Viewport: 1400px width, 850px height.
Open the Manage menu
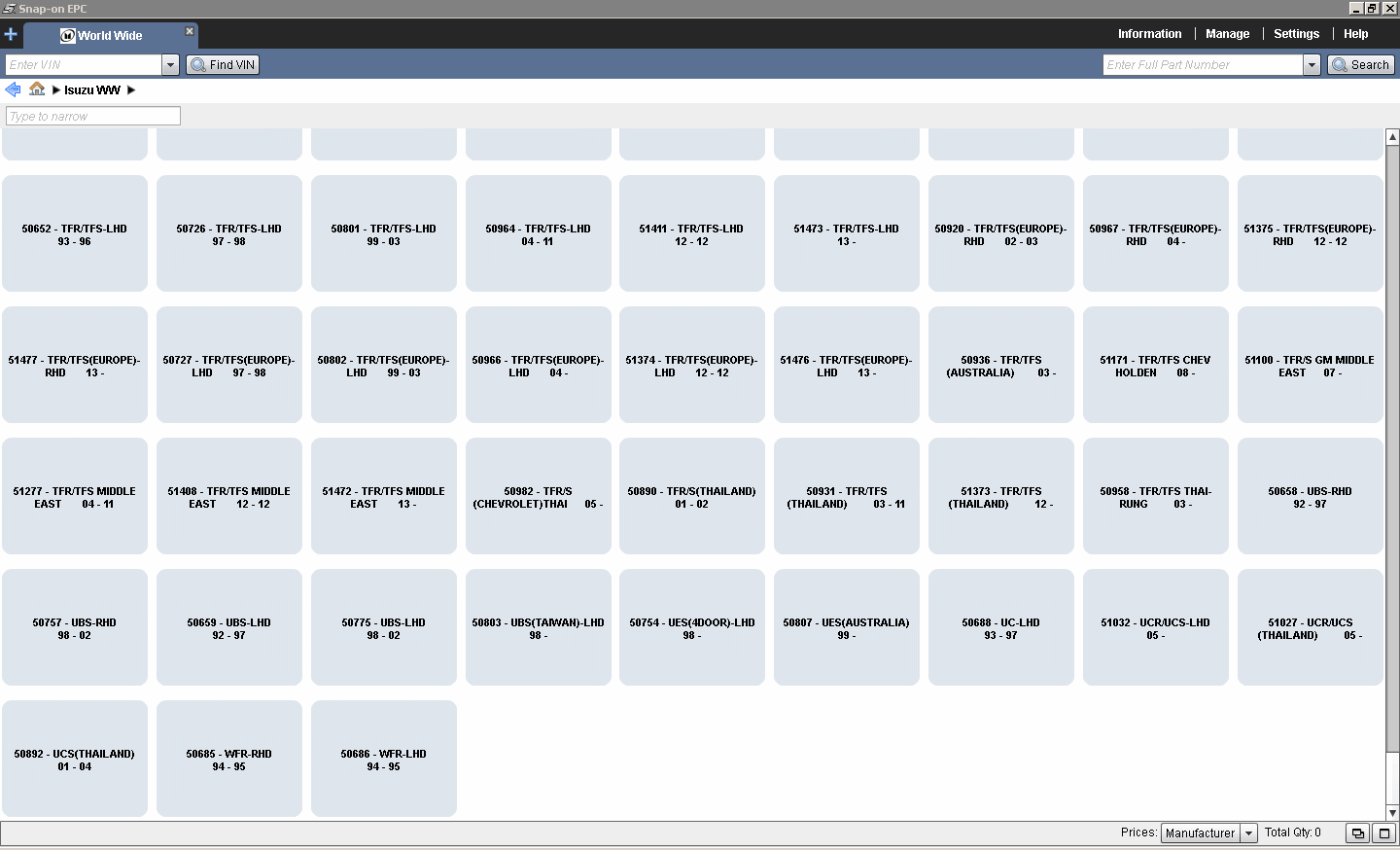pos(1227,34)
